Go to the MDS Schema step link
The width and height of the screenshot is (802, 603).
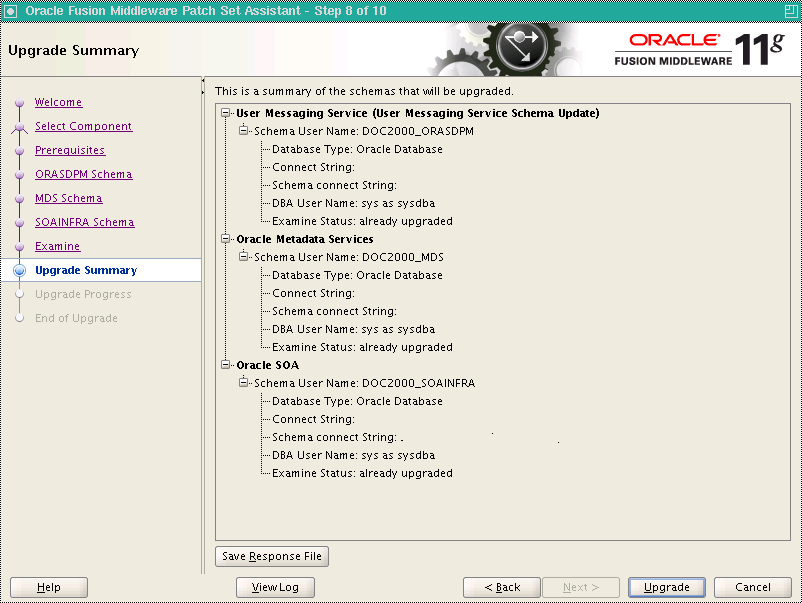[x=69, y=198]
